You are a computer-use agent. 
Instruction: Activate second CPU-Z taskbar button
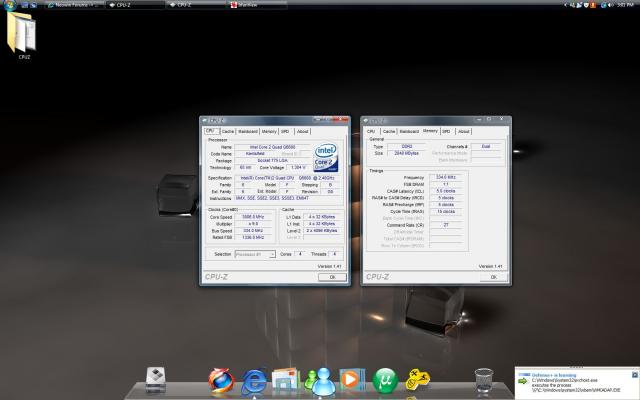(x=196, y=5)
